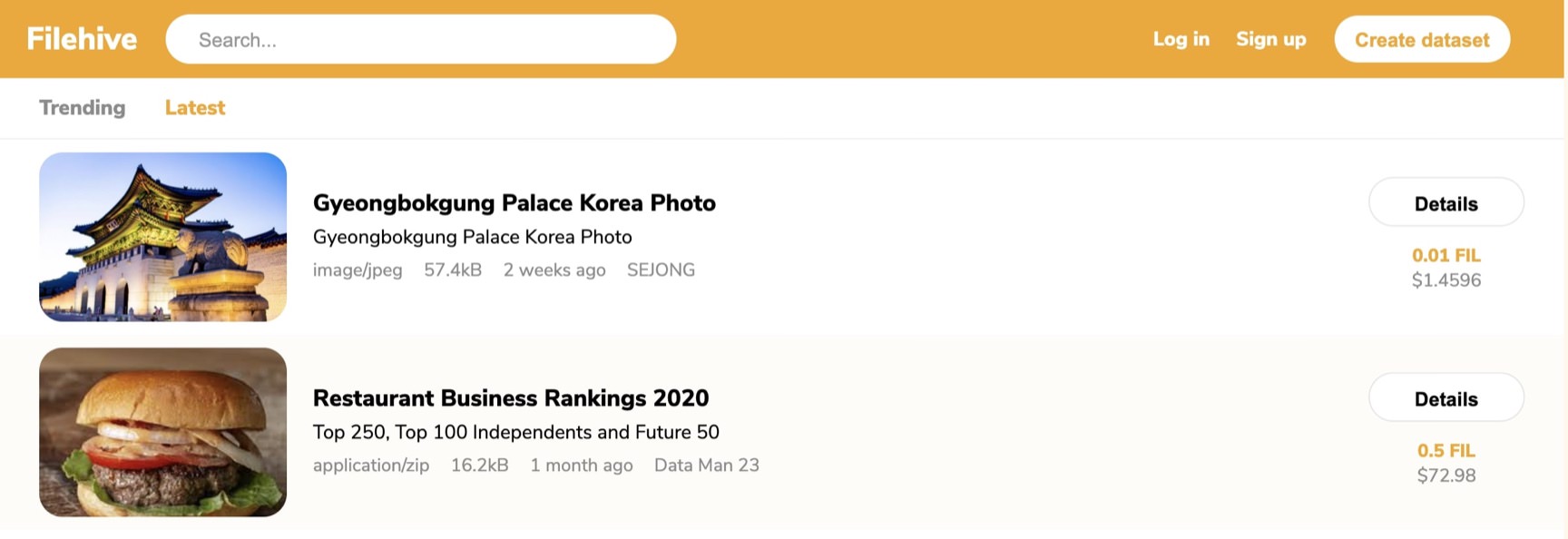Click the application/zip file type label

371,465
